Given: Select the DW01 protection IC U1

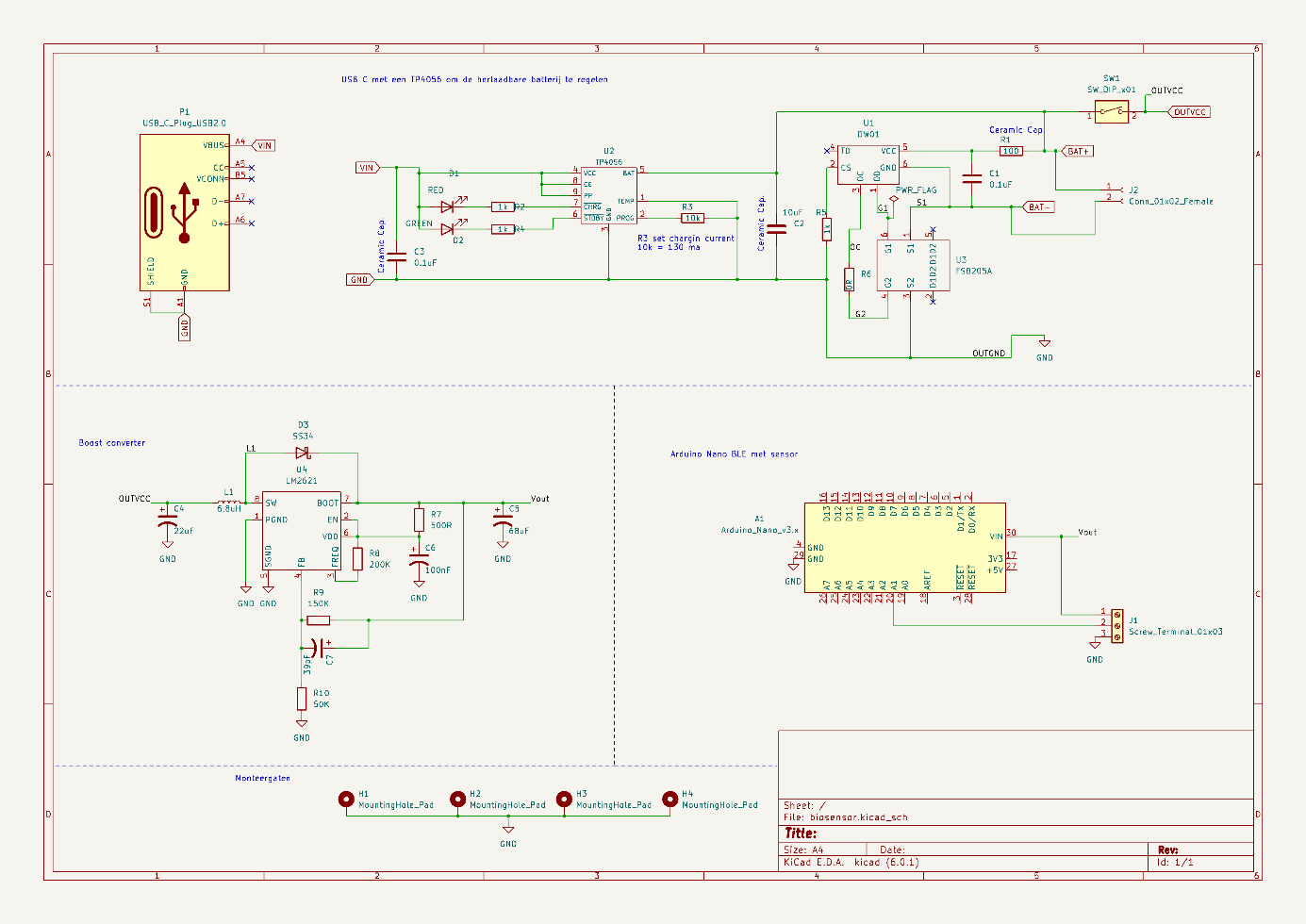Looking at the screenshot, I should tap(868, 165).
